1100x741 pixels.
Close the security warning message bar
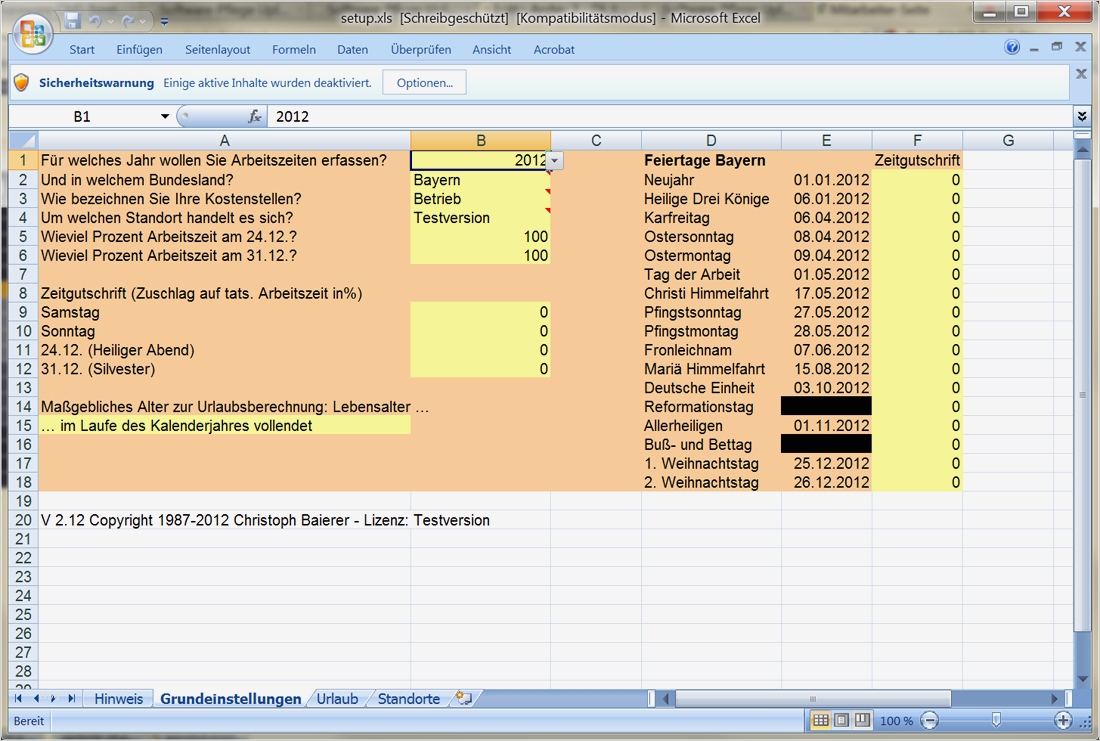click(1081, 74)
